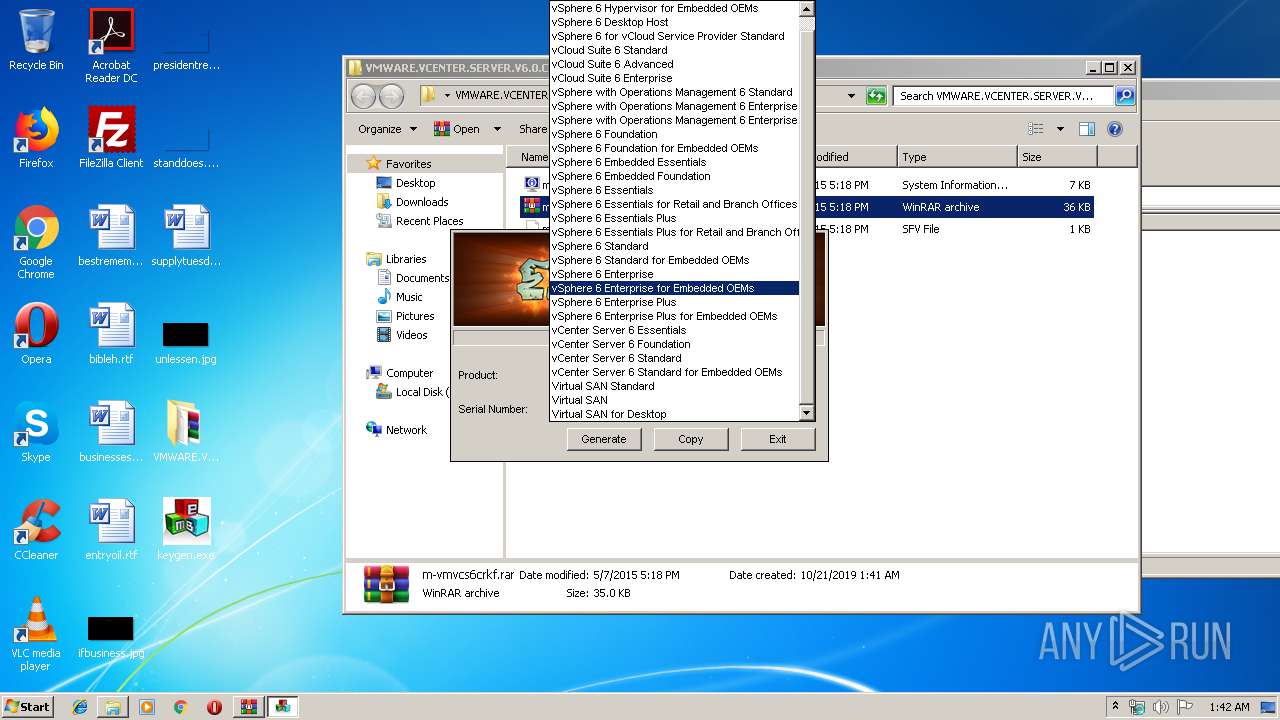
Task: Open the change view dropdown arrow
Action: pyautogui.click(x=1060, y=129)
